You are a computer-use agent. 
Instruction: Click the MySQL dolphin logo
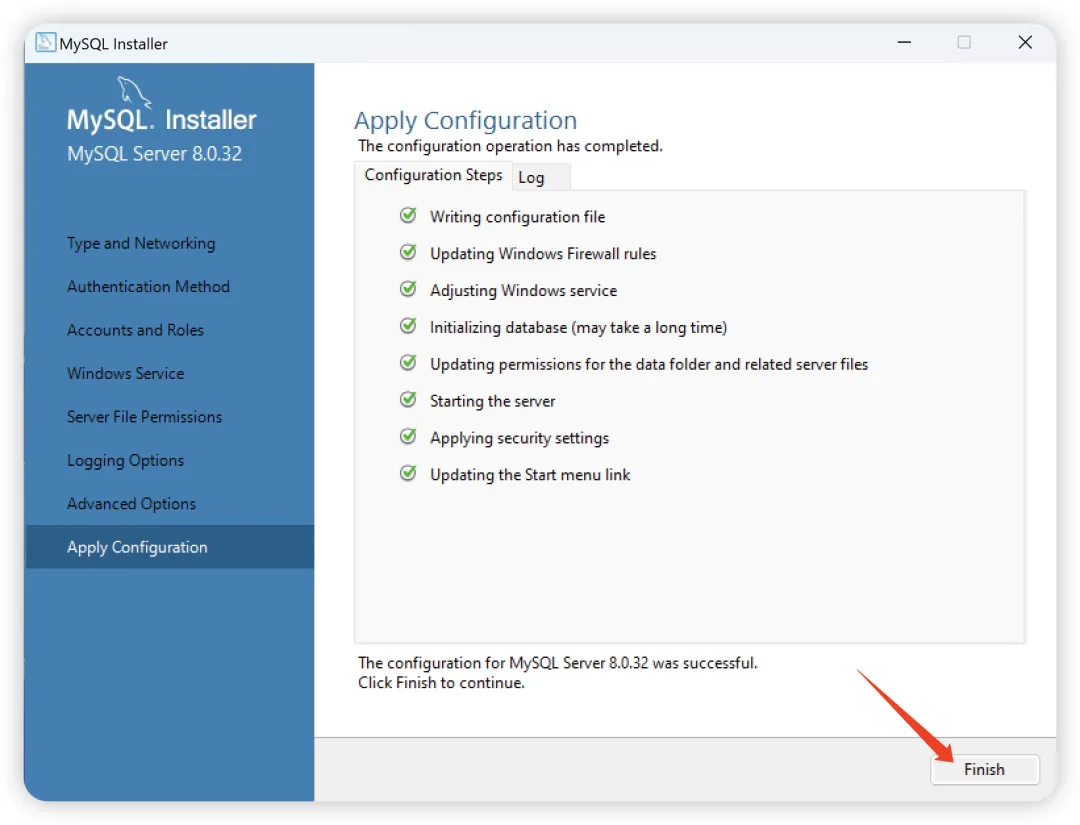click(x=134, y=92)
